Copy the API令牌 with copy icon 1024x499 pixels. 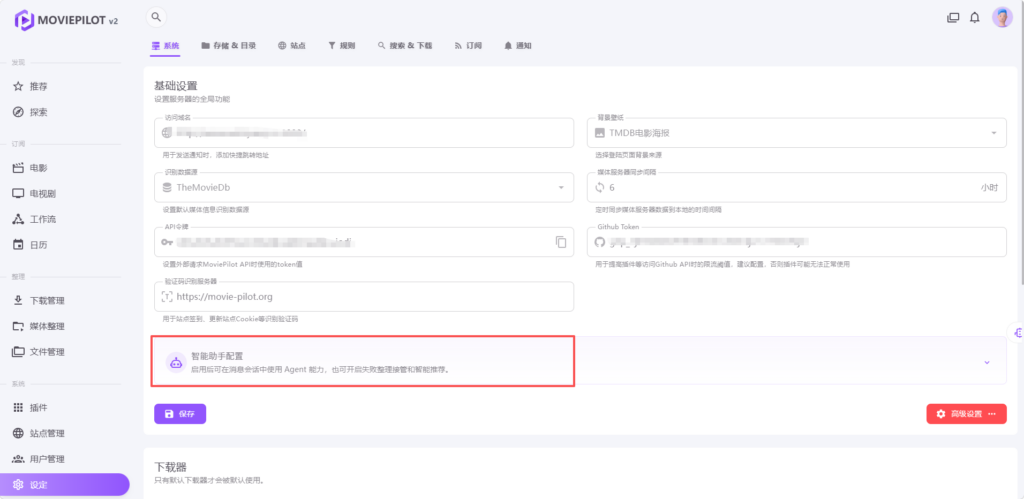click(561, 242)
